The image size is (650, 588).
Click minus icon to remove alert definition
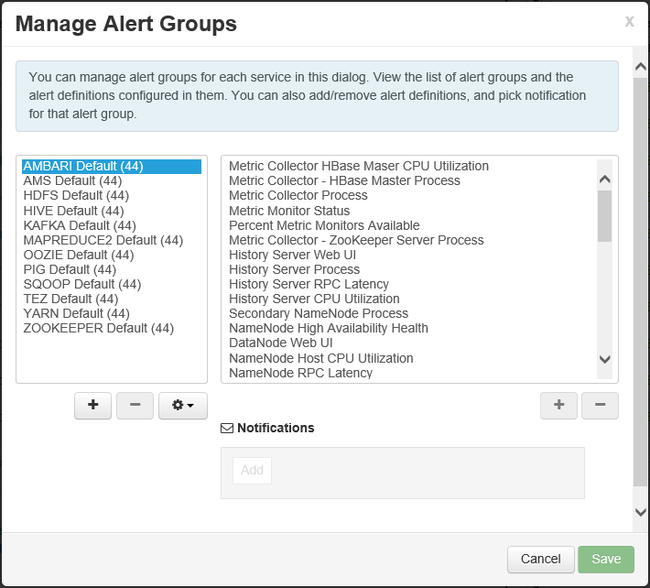pyautogui.click(x=600, y=405)
